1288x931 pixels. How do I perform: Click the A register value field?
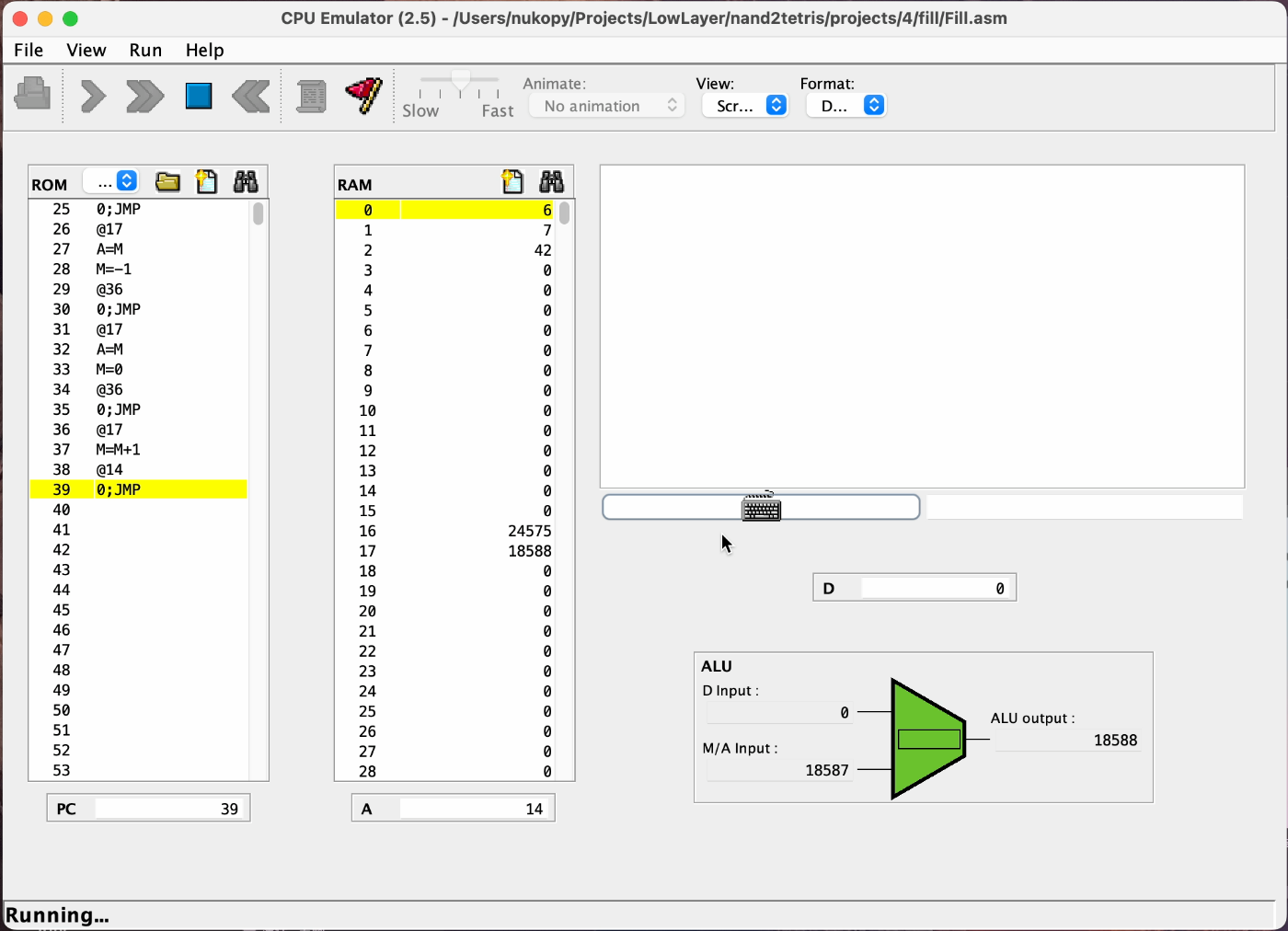[x=476, y=809]
